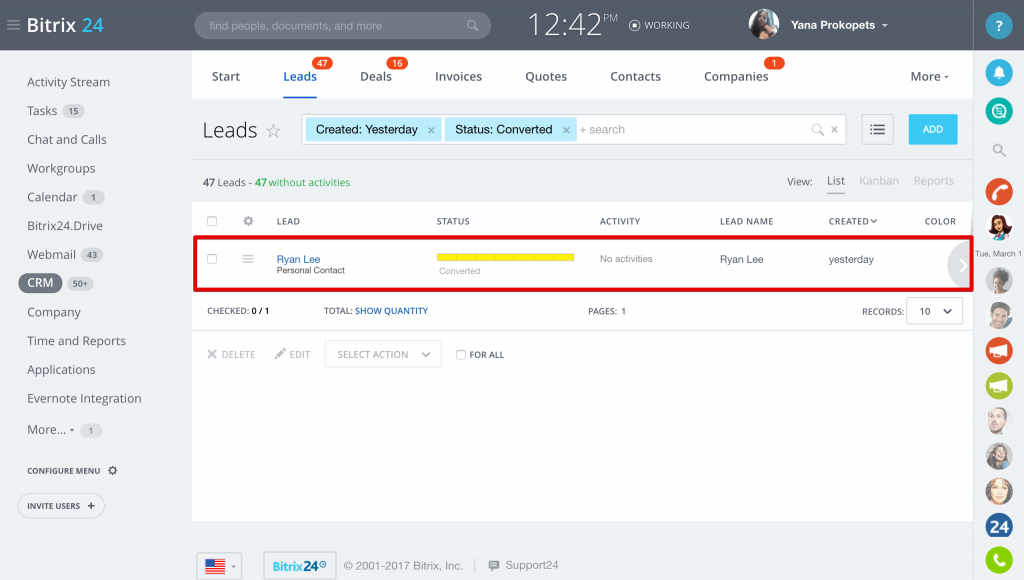Select the List view
This screenshot has width=1024, height=580.
(836, 181)
